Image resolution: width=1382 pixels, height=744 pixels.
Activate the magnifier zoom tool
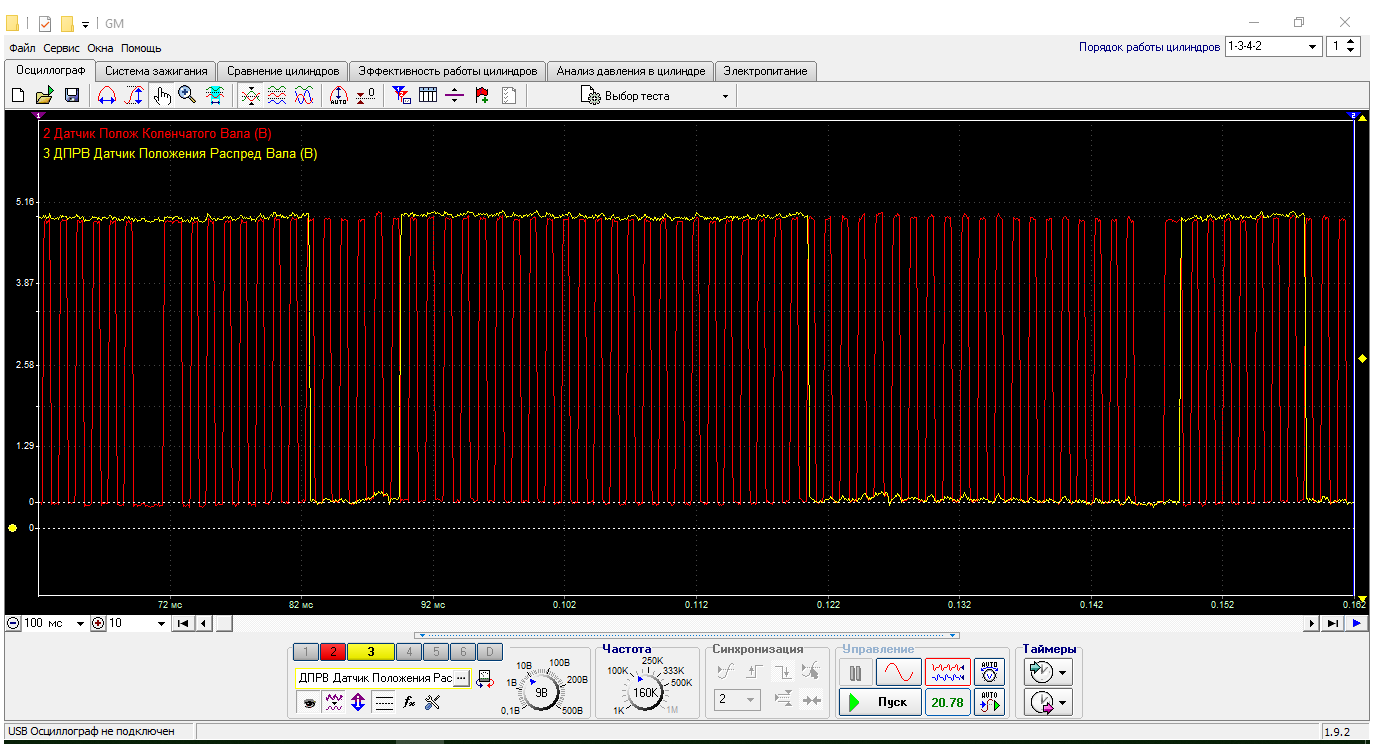point(187,95)
